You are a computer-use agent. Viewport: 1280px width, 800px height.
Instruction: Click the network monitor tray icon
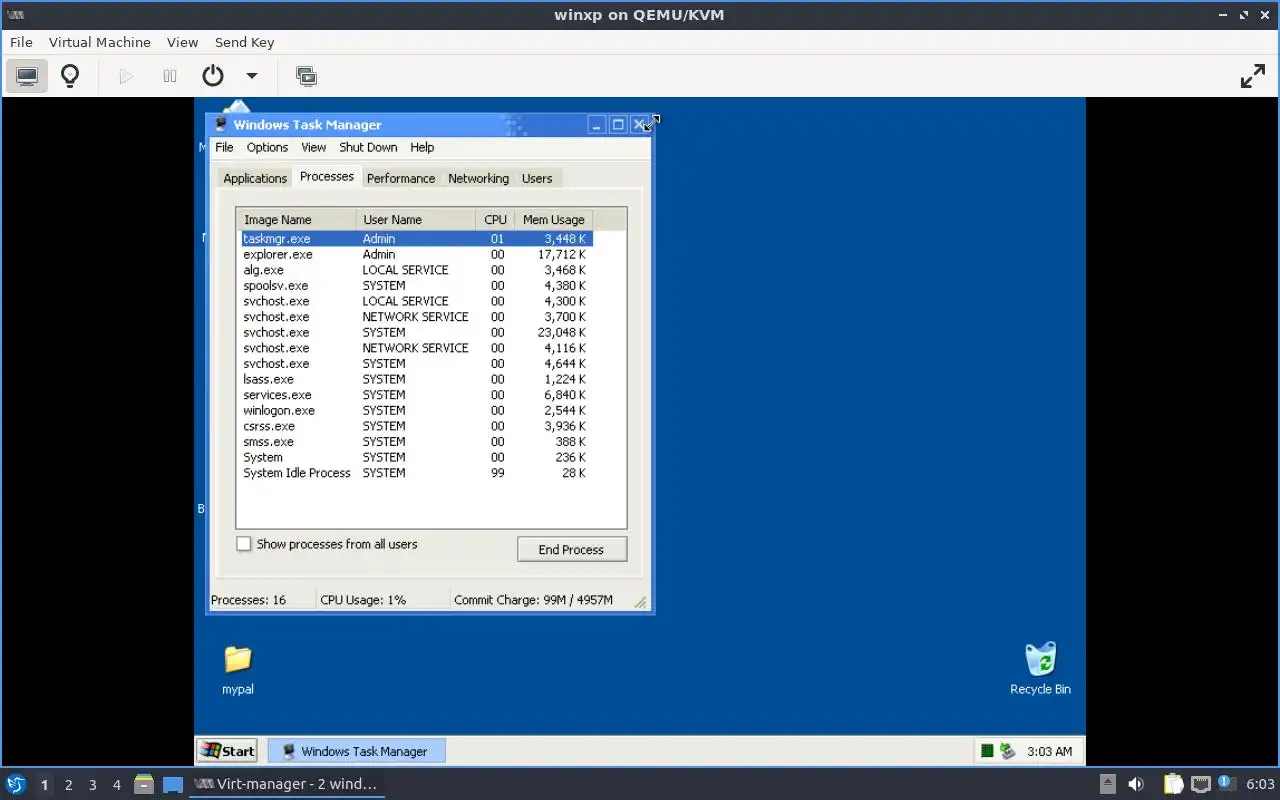pos(1200,784)
